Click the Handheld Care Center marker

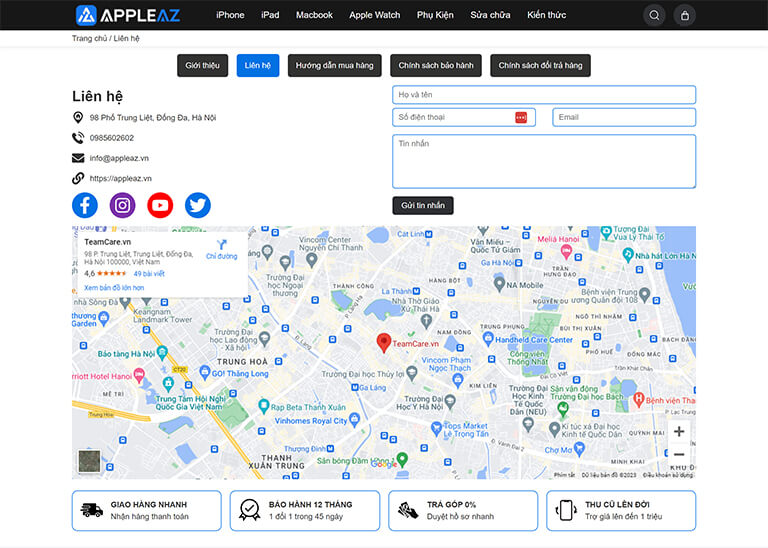point(488,338)
